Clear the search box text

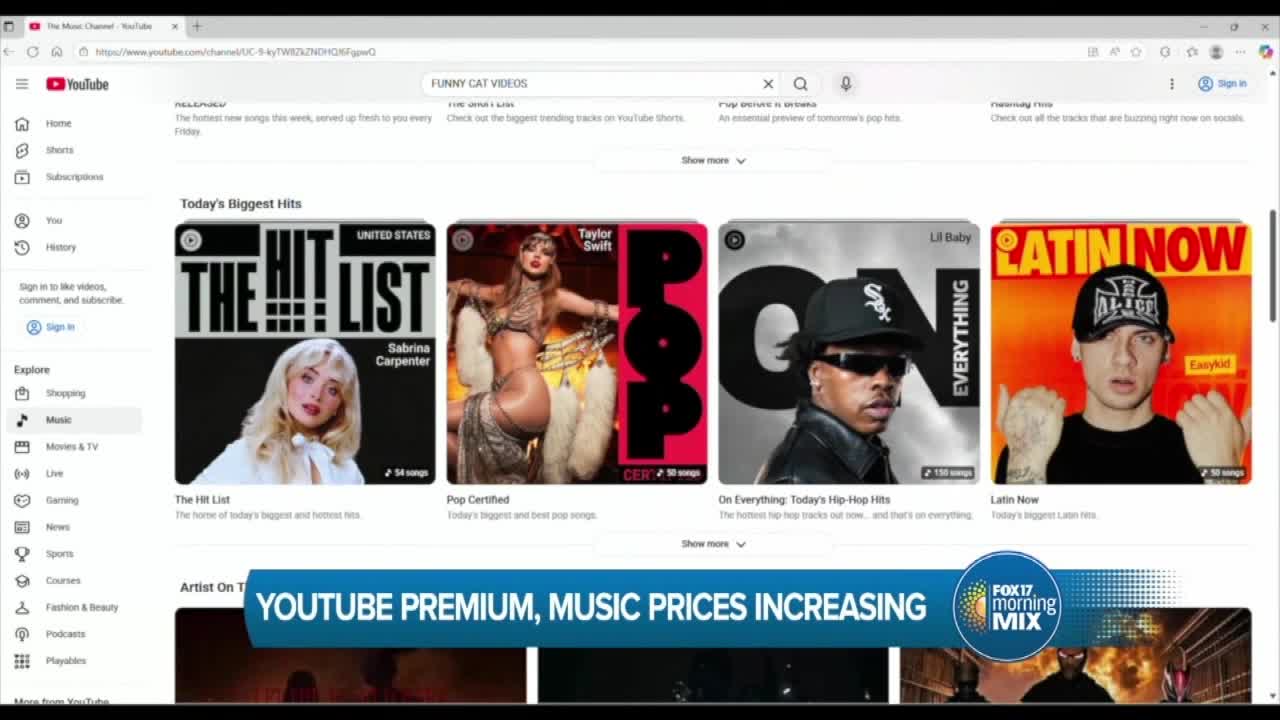click(768, 84)
